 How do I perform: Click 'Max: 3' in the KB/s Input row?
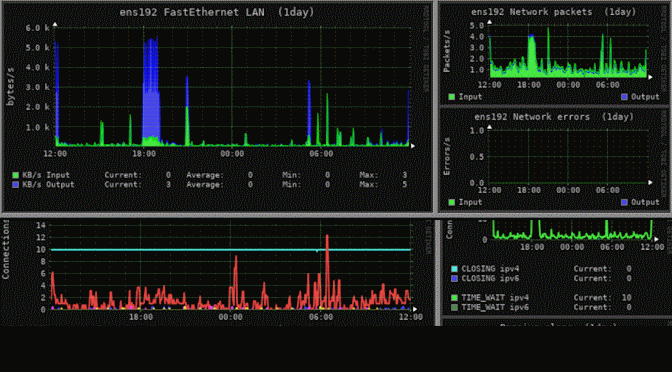(x=384, y=175)
